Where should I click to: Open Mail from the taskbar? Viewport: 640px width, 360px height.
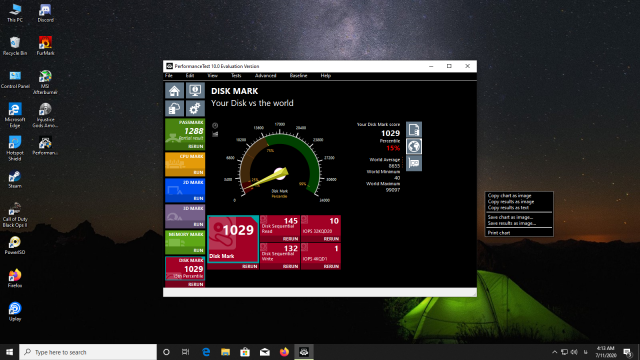(264, 352)
